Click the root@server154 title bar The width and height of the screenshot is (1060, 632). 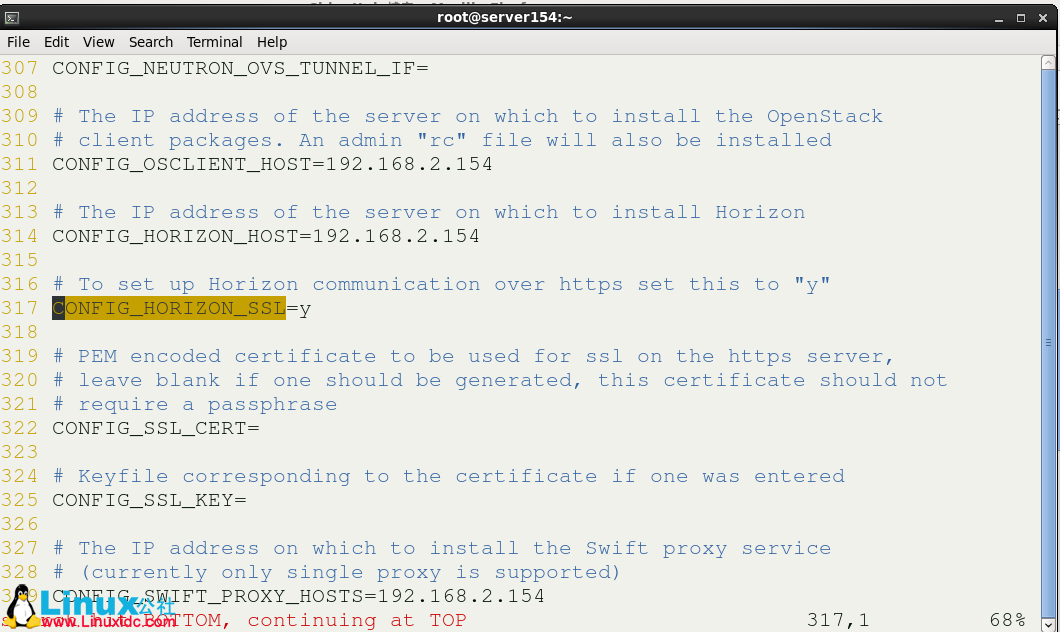pos(504,16)
